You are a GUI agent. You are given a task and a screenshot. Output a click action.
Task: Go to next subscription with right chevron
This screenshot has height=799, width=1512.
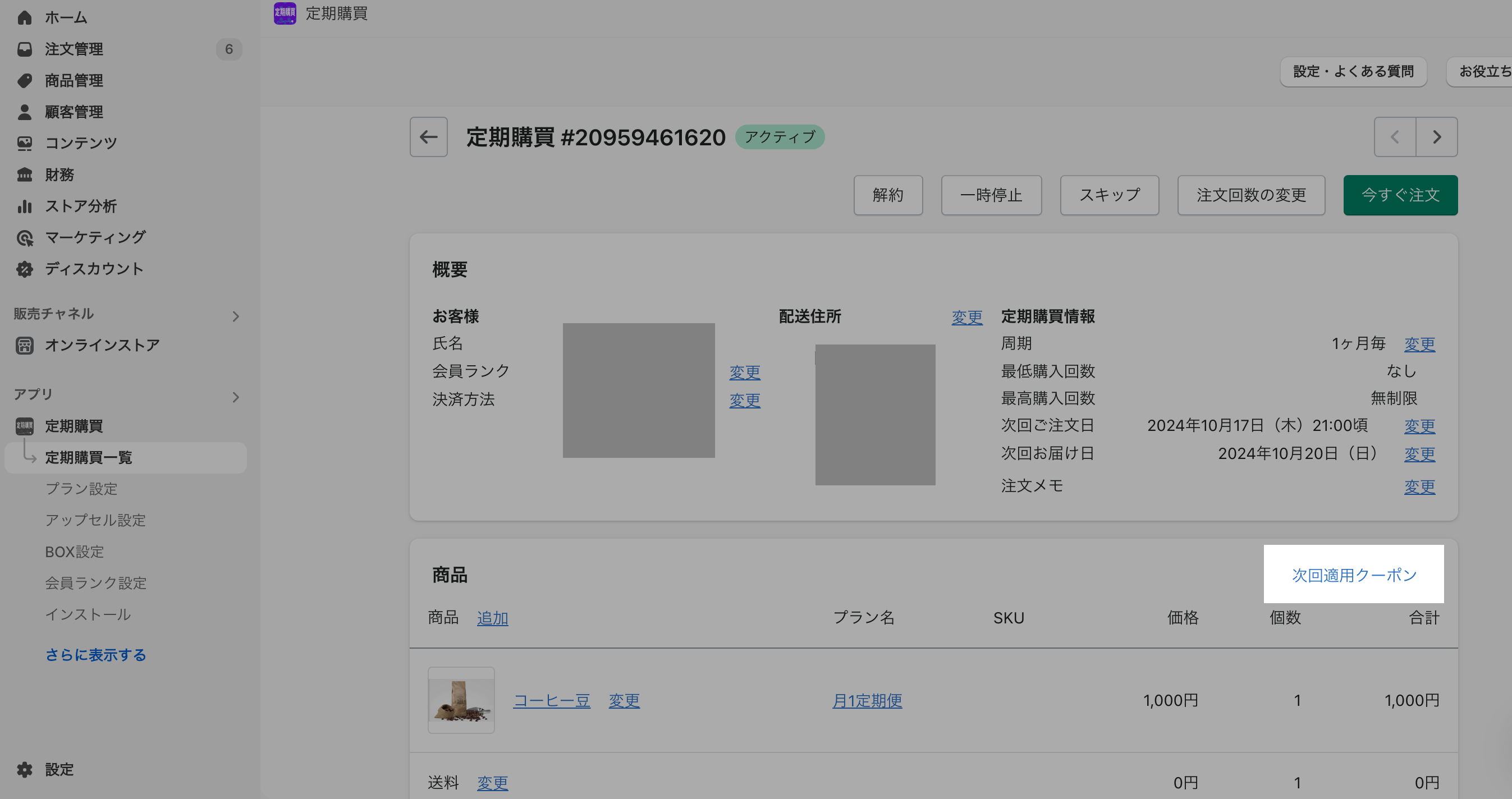[1436, 137]
